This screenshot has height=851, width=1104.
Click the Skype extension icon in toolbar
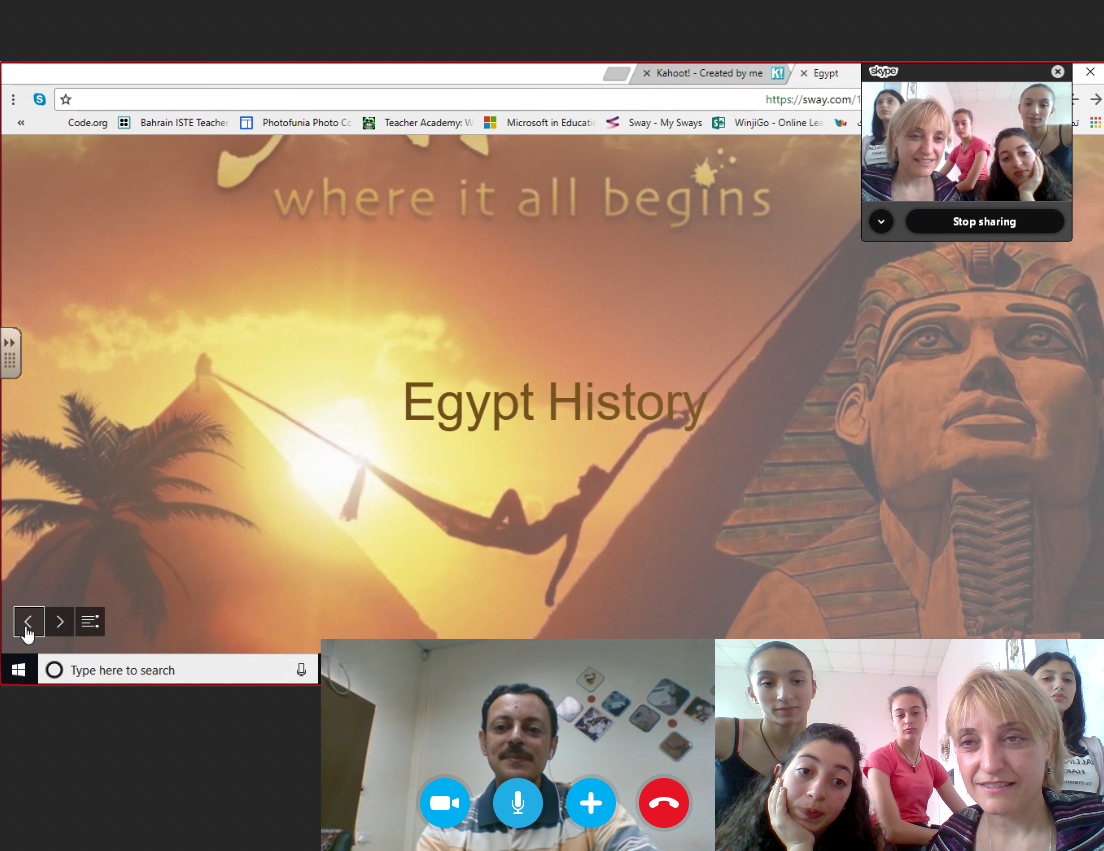(x=39, y=99)
